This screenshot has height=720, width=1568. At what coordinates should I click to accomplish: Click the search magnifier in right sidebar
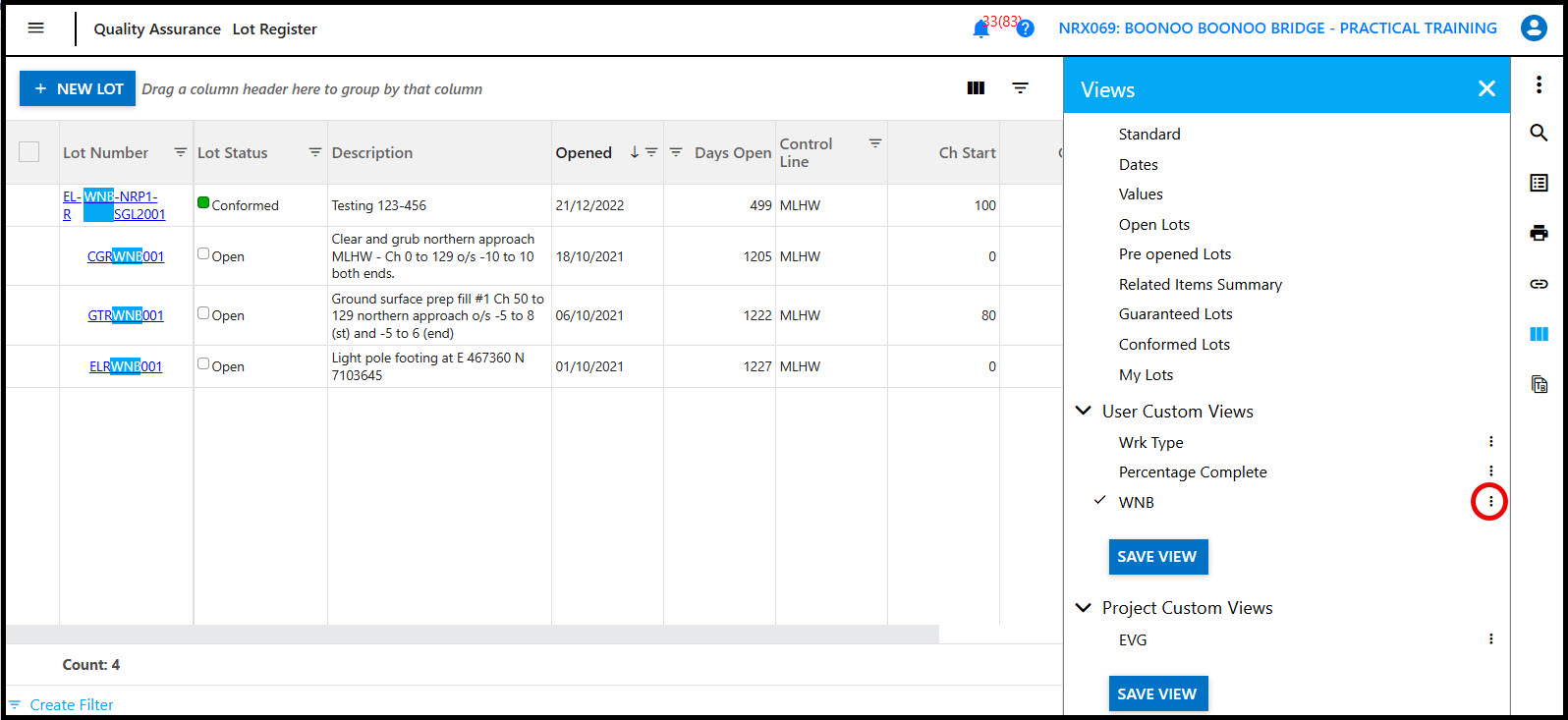[x=1539, y=133]
